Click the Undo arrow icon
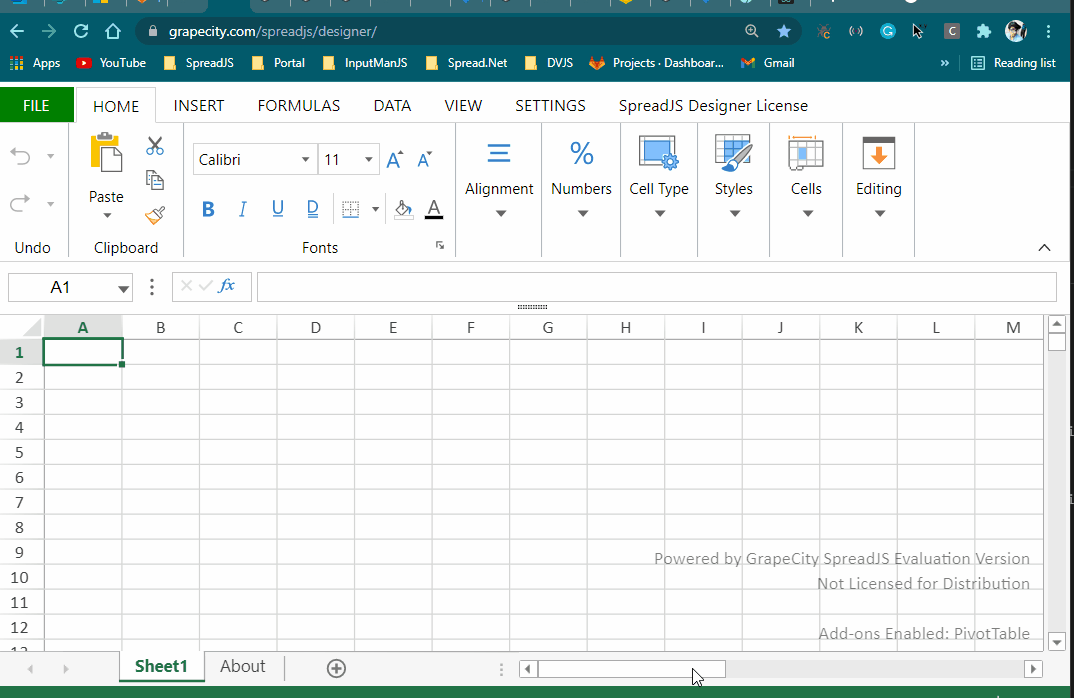The height and width of the screenshot is (698, 1074). click(x=21, y=156)
